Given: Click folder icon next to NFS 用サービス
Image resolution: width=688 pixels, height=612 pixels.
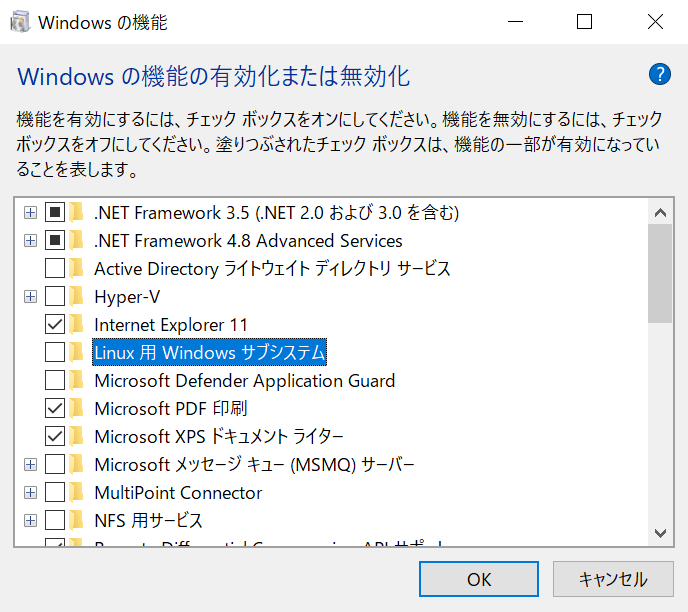Looking at the screenshot, I should point(76,520).
